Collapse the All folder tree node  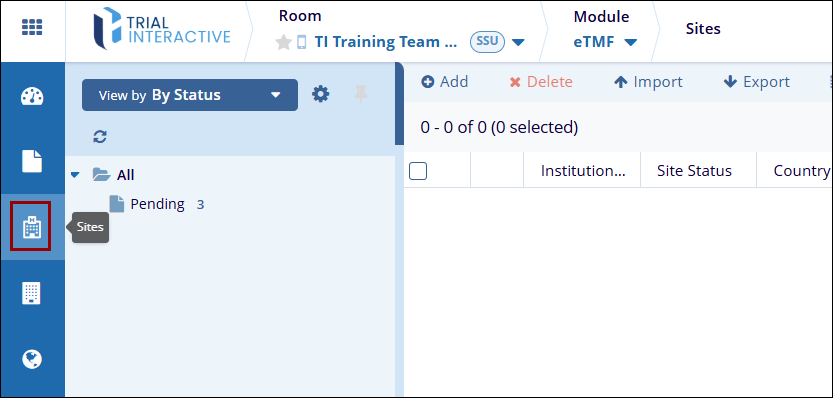point(75,174)
